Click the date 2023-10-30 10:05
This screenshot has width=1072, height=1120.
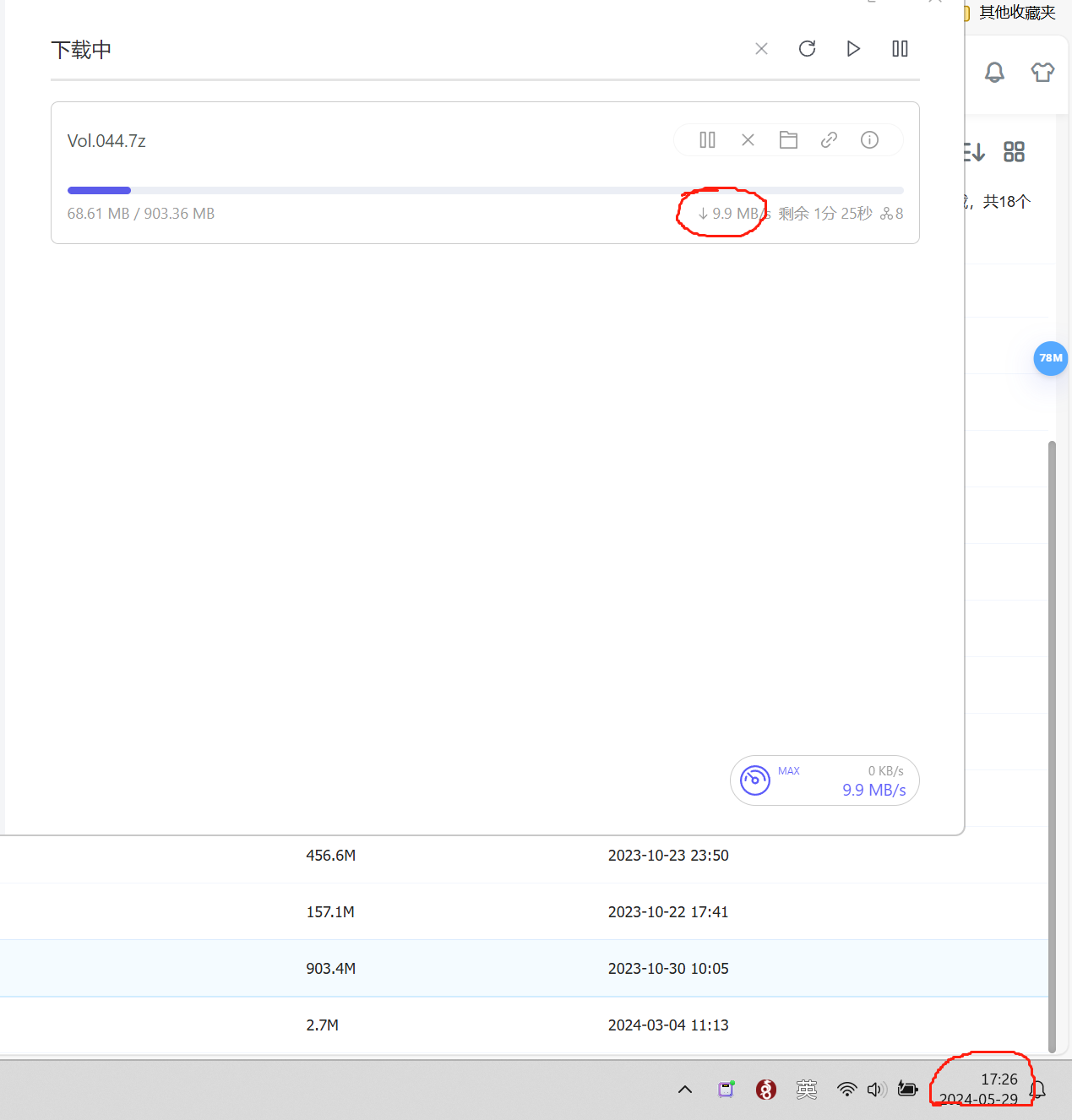coord(668,969)
